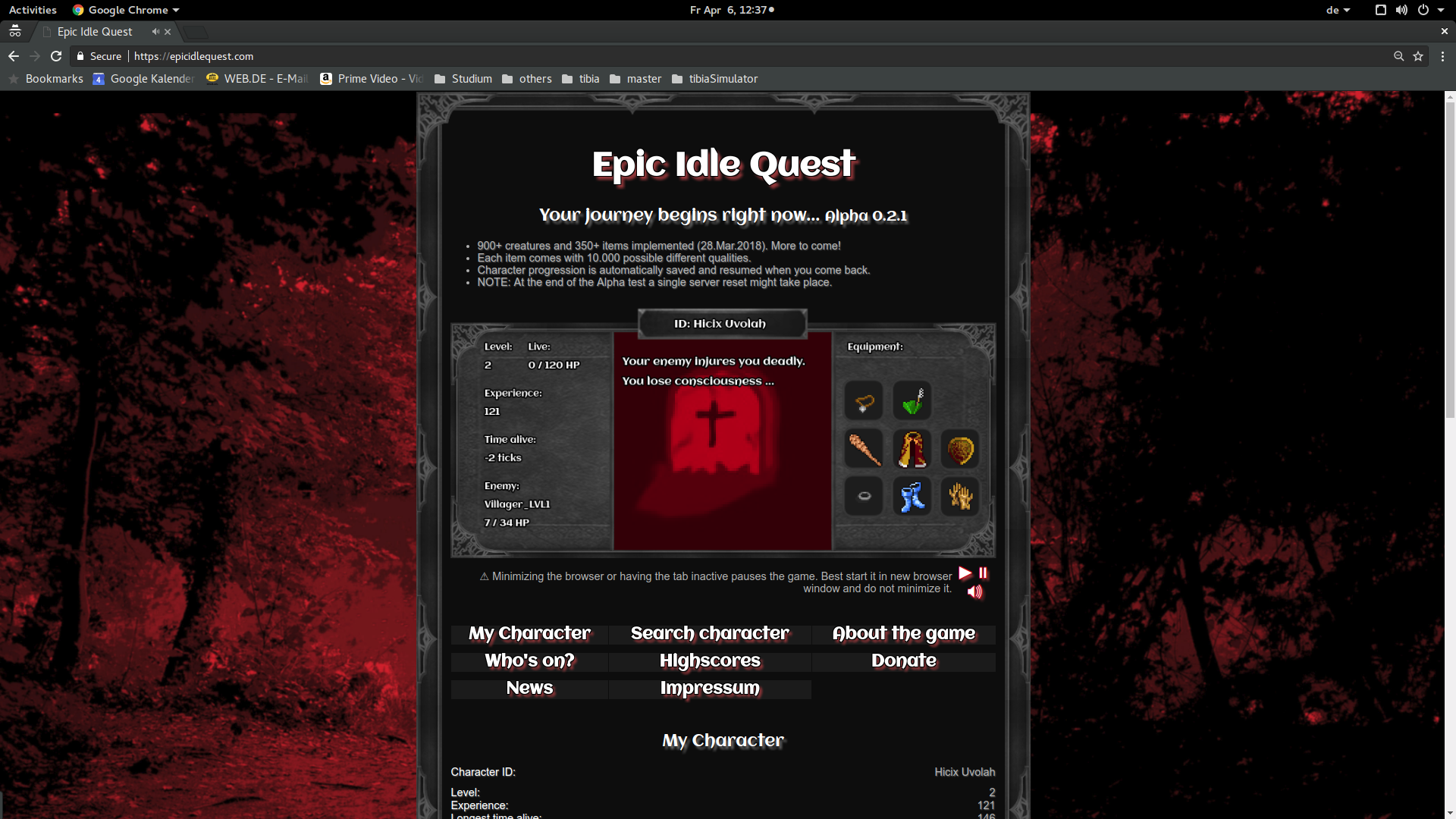Resume the game with the play icon
Screen dimensions: 1456x819
coord(964,574)
